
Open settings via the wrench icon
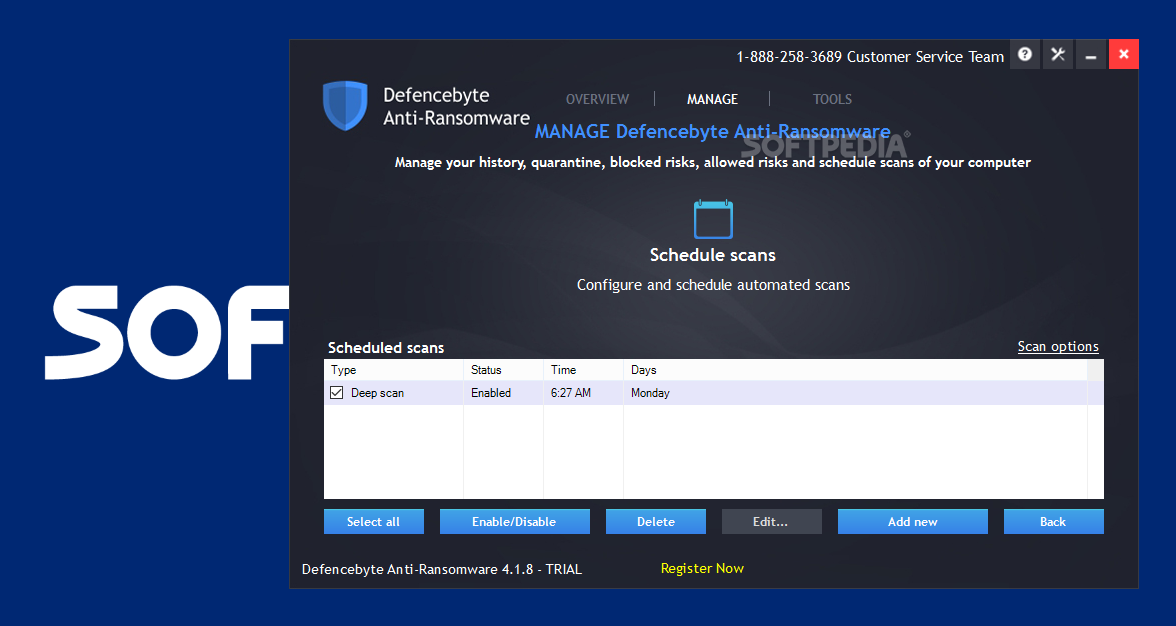[1058, 54]
